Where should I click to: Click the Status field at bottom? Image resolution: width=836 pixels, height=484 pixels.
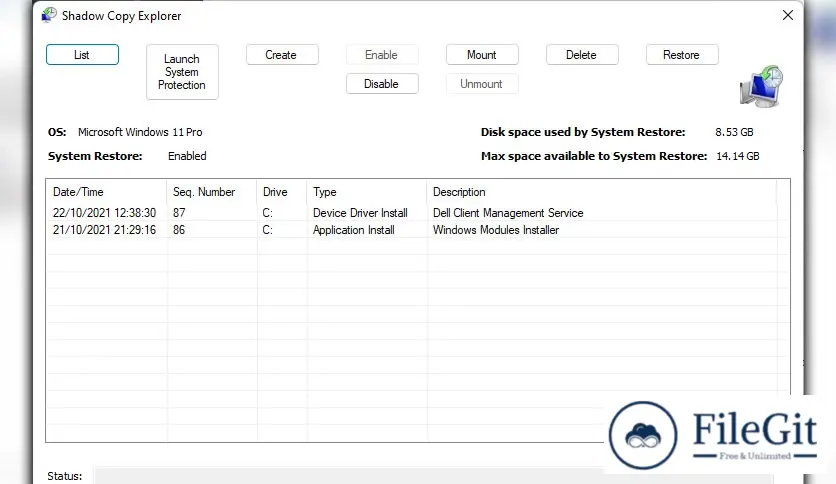point(433,476)
